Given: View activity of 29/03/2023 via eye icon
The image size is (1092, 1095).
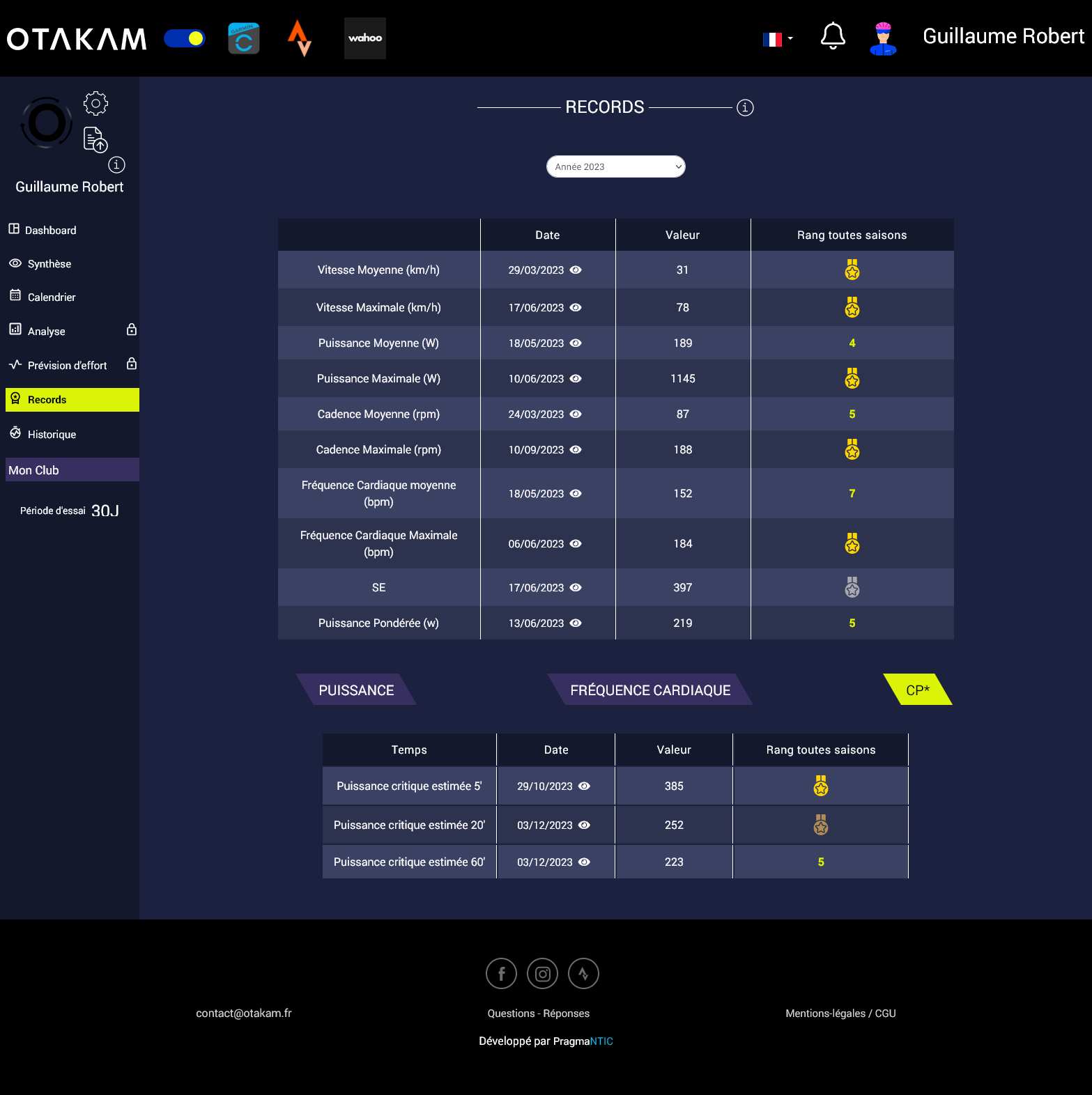Looking at the screenshot, I should tap(576, 270).
